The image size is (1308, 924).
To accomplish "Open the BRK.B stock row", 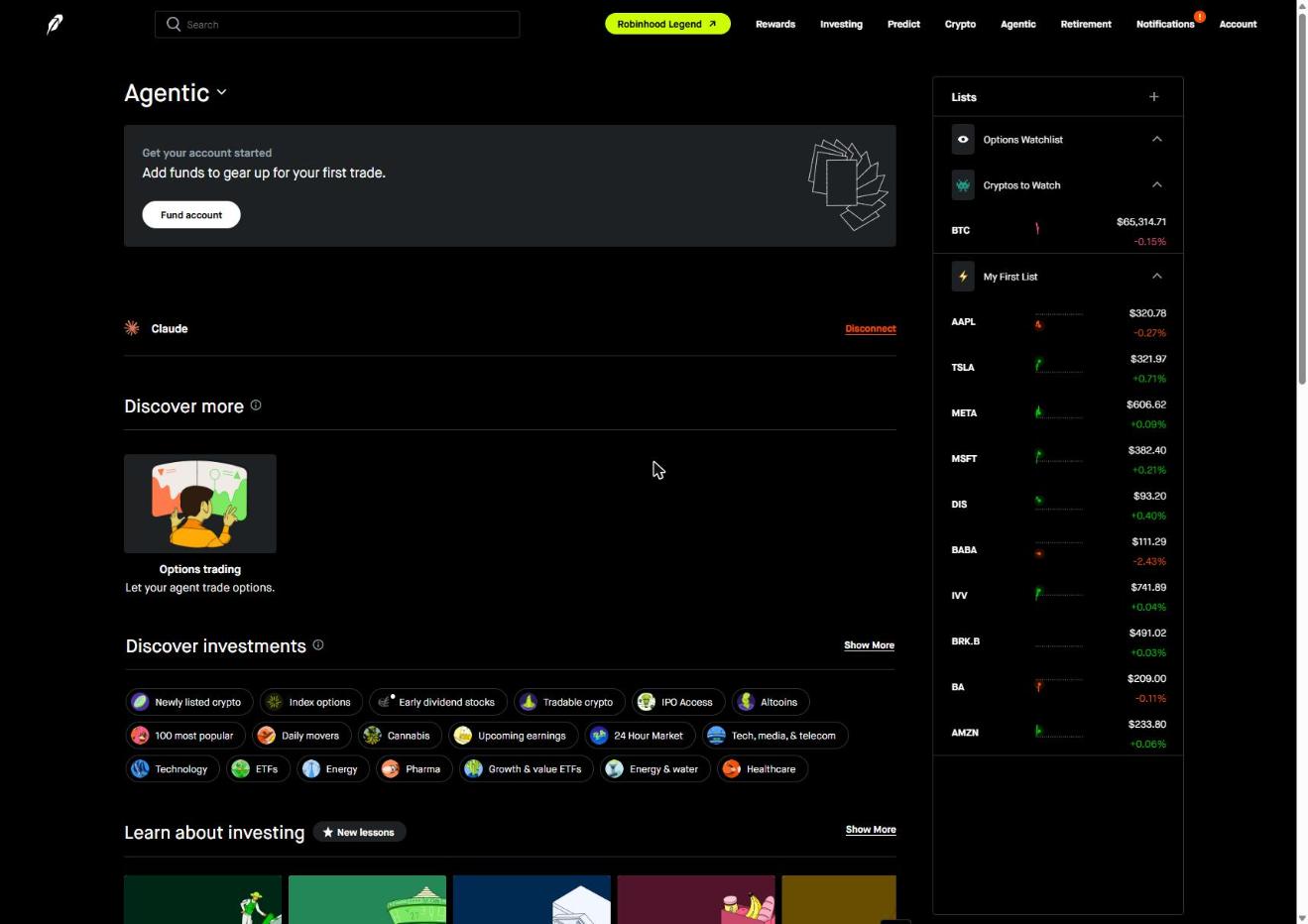I will 1058,641.
